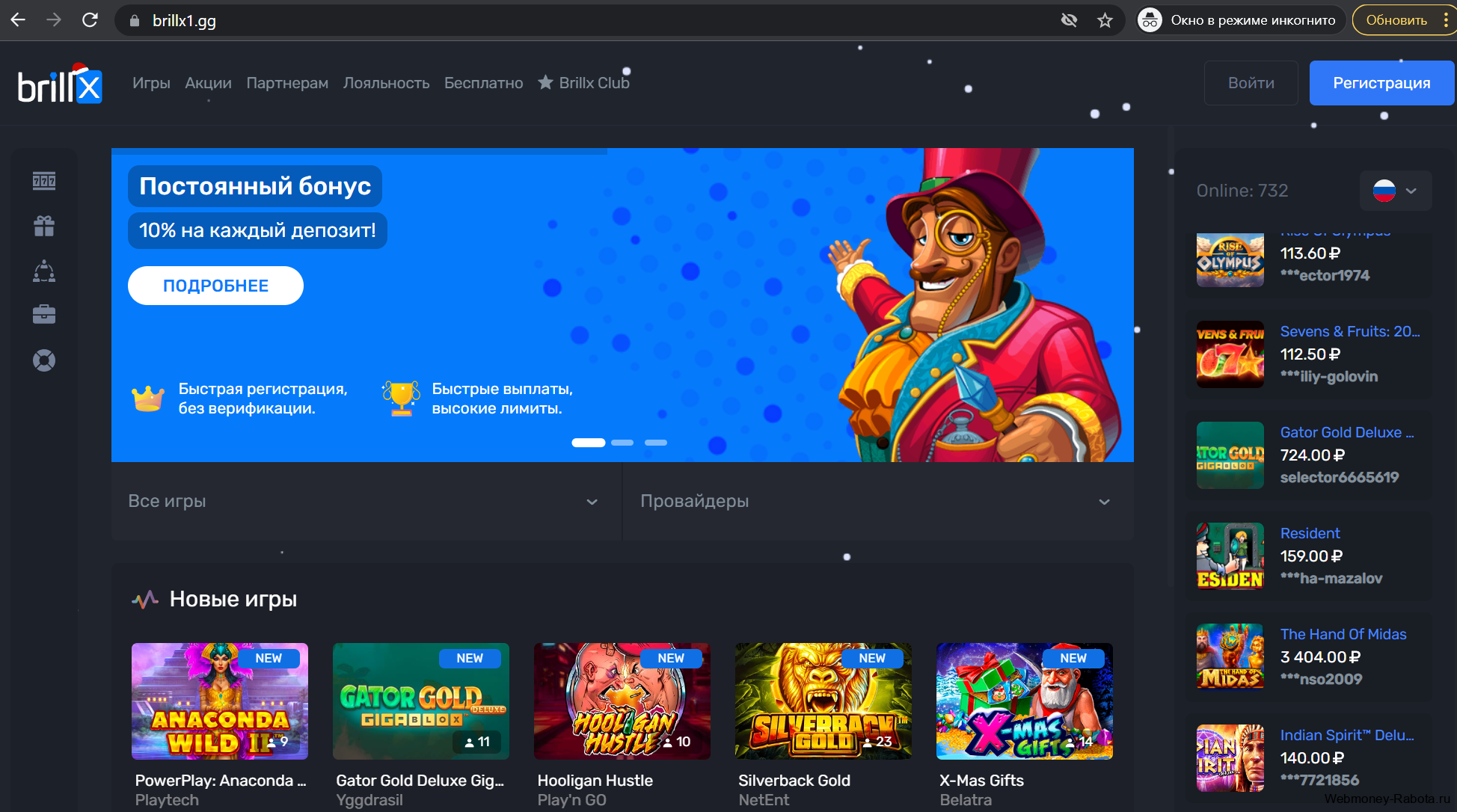Click the Resident winner thumbnail
Viewport: 1457px width, 812px height.
(1230, 556)
